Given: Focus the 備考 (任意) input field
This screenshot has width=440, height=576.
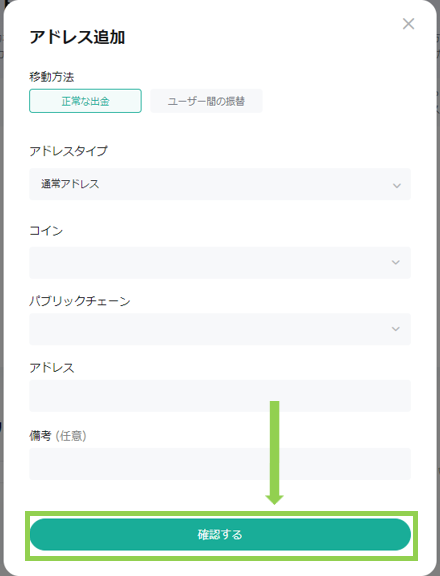Looking at the screenshot, I should click(x=220, y=464).
